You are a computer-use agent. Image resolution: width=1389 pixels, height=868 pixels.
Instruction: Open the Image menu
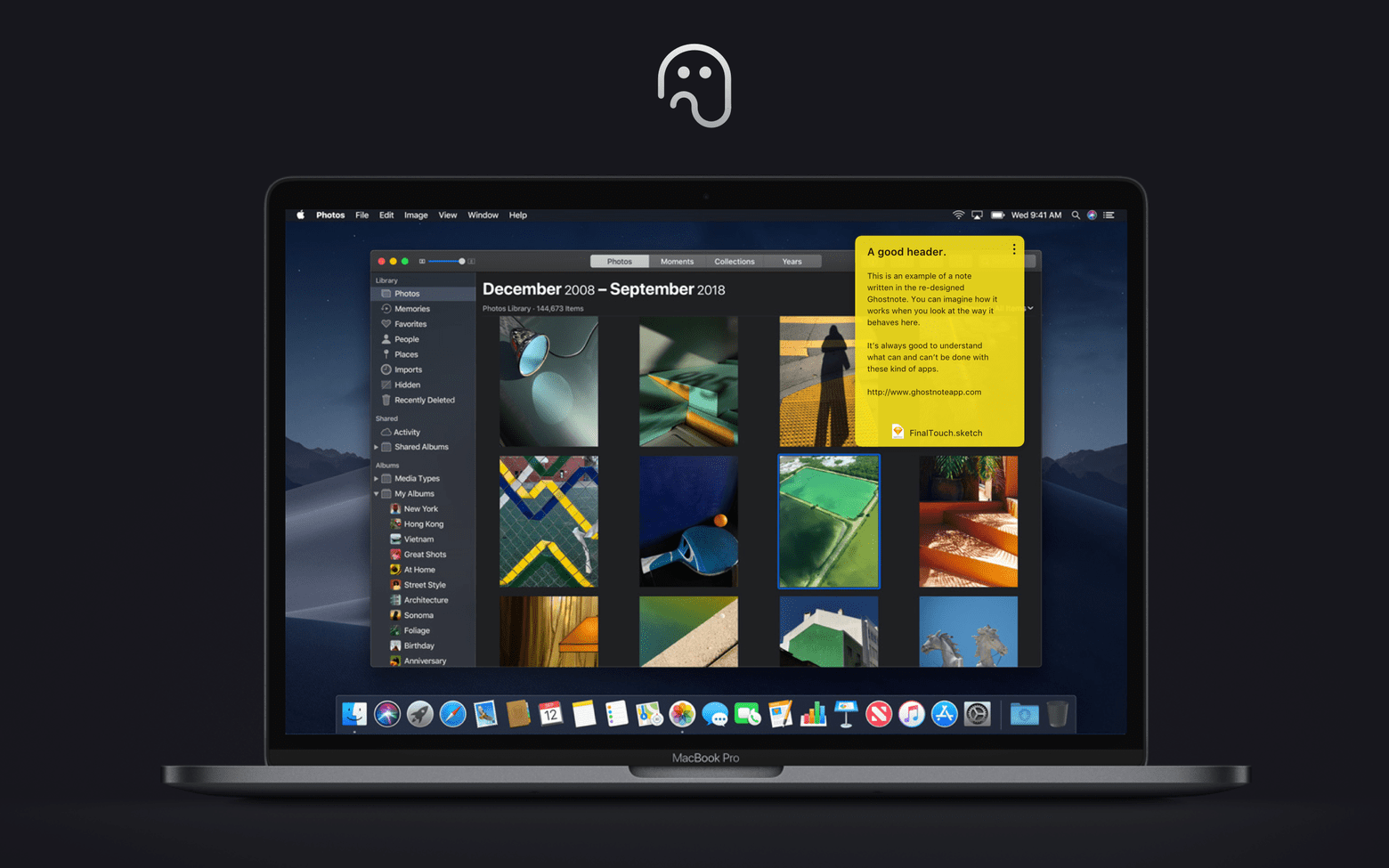pos(416,215)
